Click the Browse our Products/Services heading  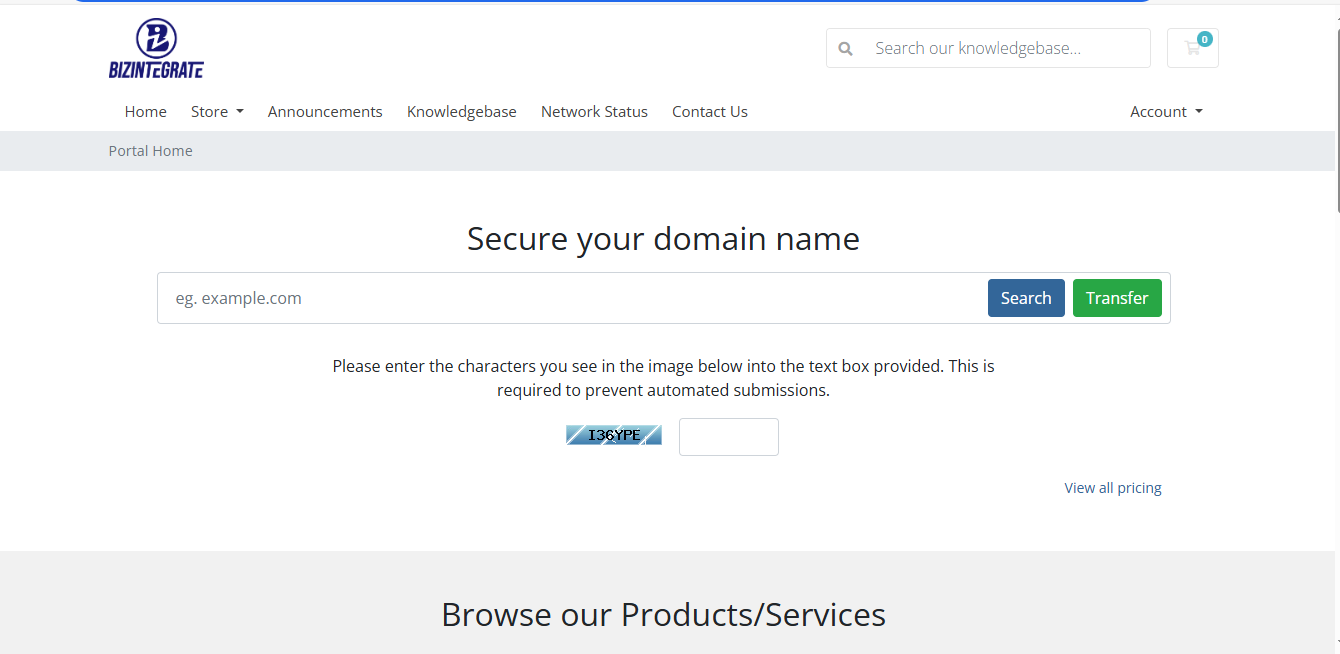pyautogui.click(x=663, y=614)
